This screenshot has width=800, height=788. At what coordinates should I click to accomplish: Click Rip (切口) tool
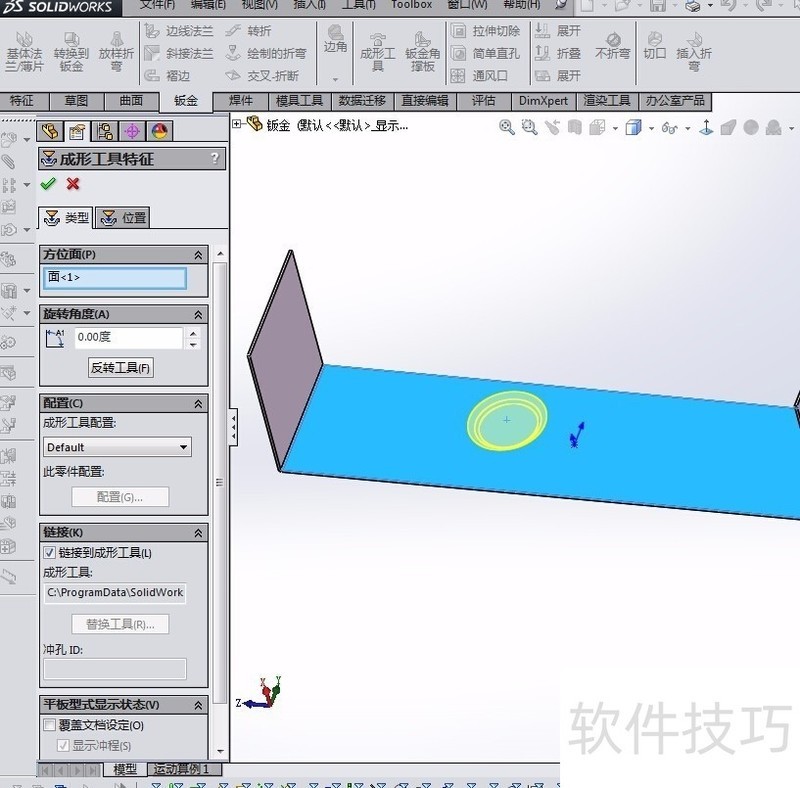[655, 46]
